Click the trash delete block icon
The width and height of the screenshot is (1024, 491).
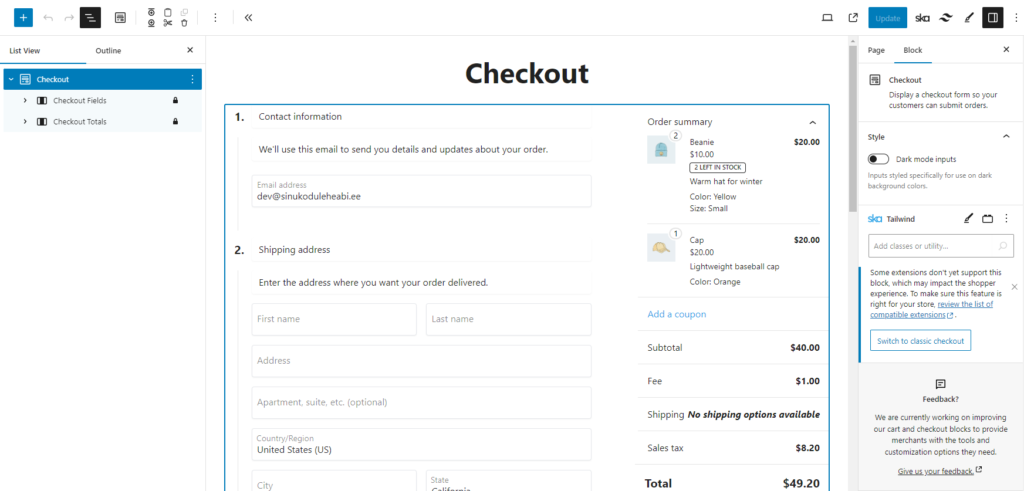point(184,23)
